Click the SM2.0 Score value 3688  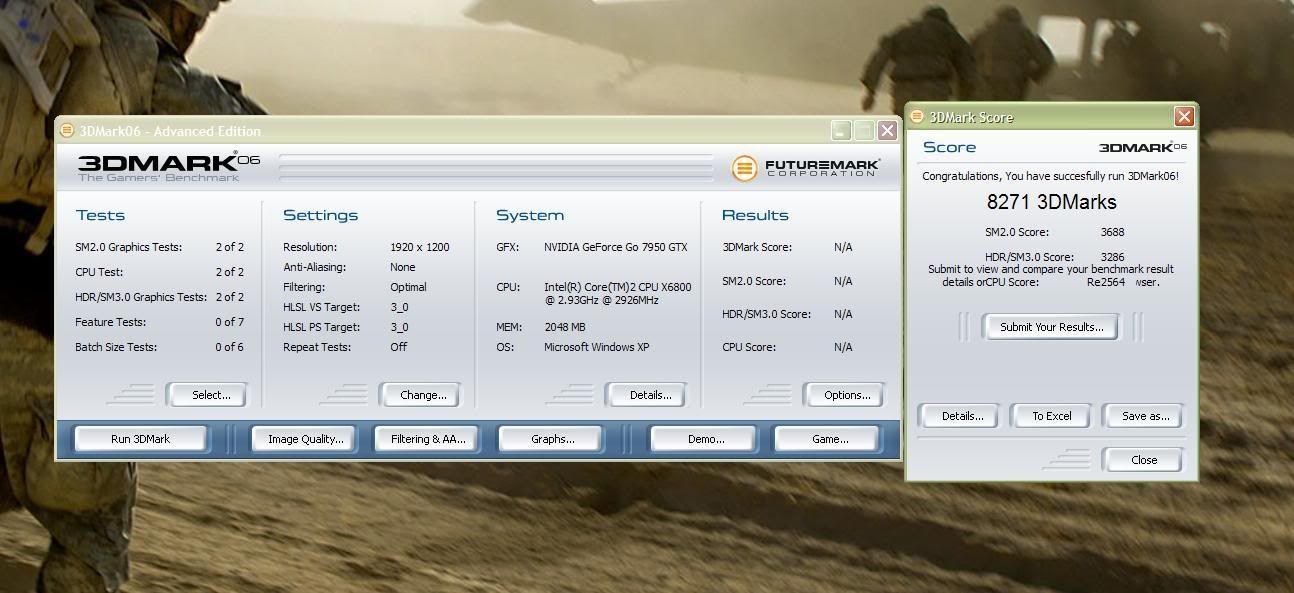[1112, 232]
